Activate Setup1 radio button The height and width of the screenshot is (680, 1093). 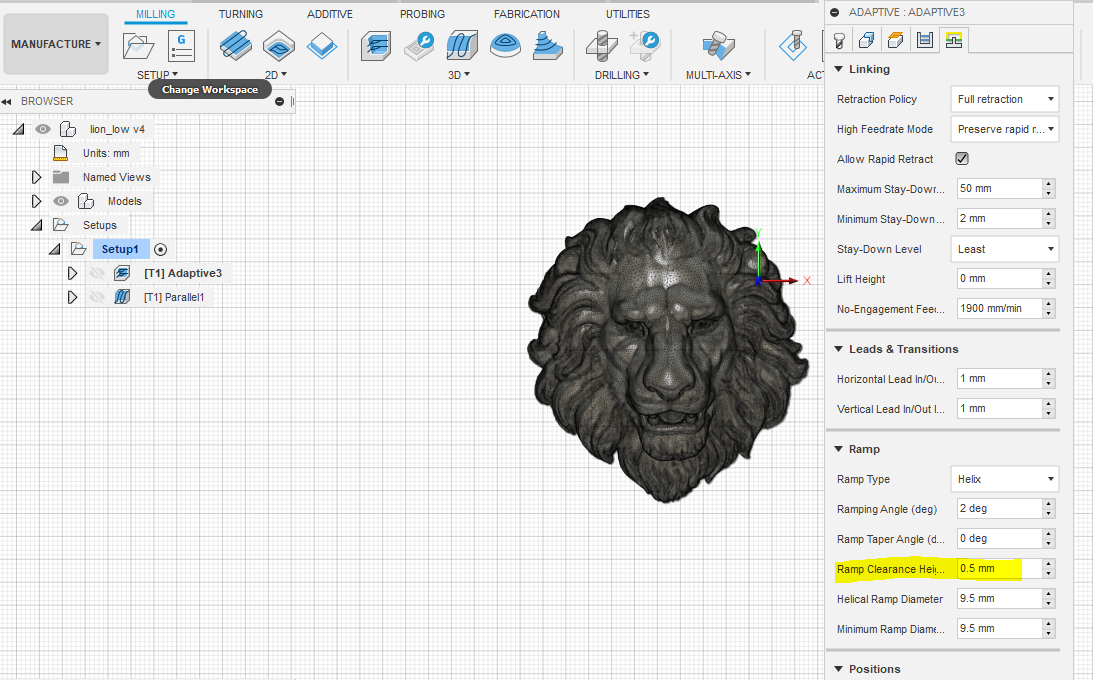(160, 249)
